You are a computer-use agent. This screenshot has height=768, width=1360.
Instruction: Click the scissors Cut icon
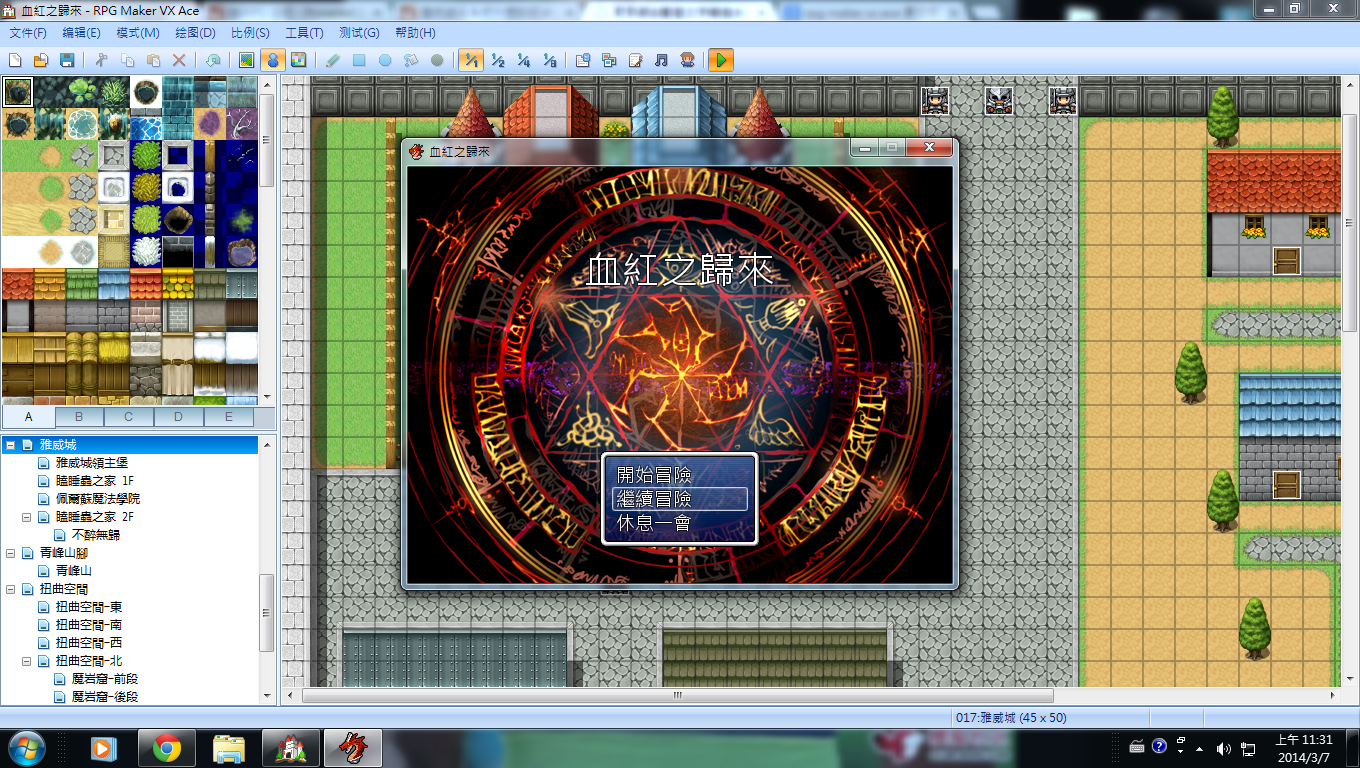[x=102, y=60]
